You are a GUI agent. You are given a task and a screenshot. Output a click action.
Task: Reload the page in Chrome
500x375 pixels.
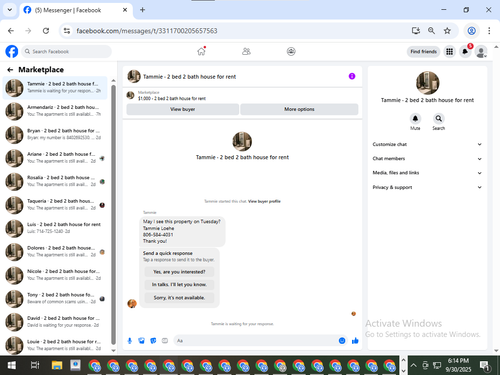(x=46, y=31)
